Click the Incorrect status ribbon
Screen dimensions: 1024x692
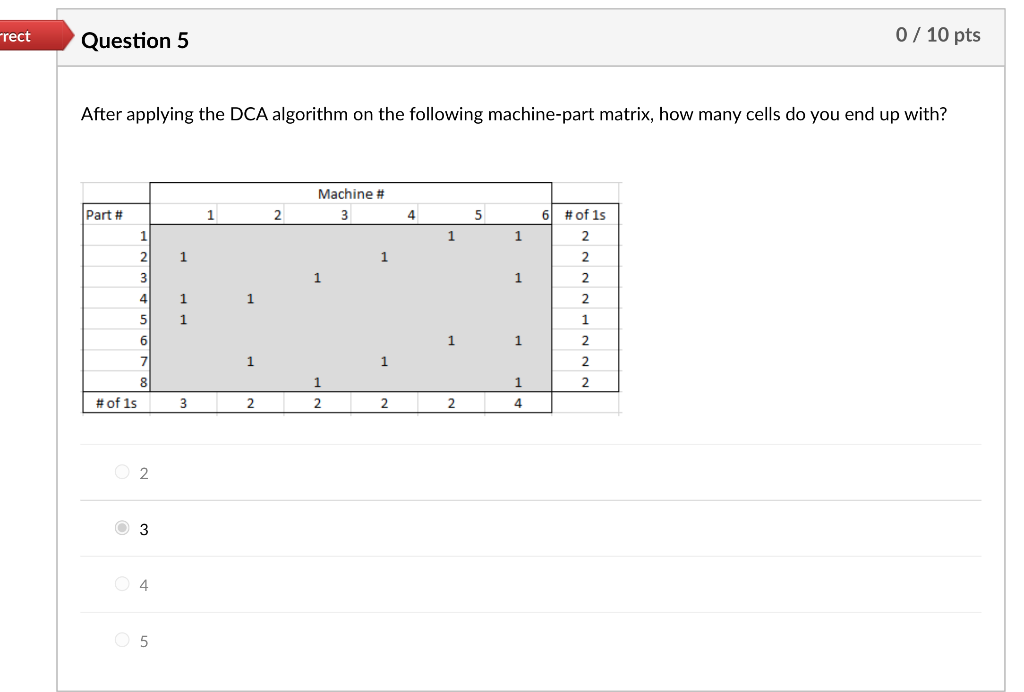pos(25,36)
